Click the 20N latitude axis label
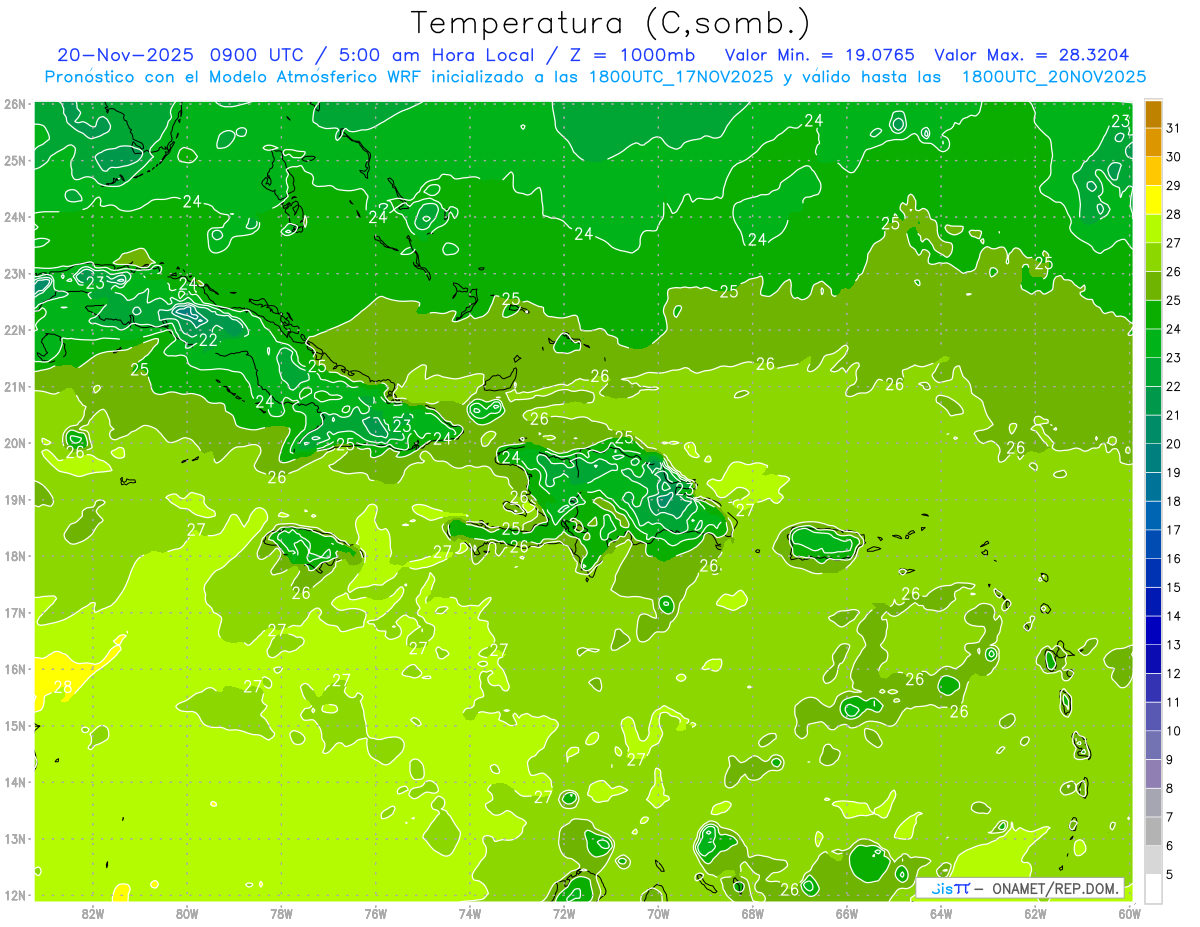1200x927 pixels. [14, 443]
